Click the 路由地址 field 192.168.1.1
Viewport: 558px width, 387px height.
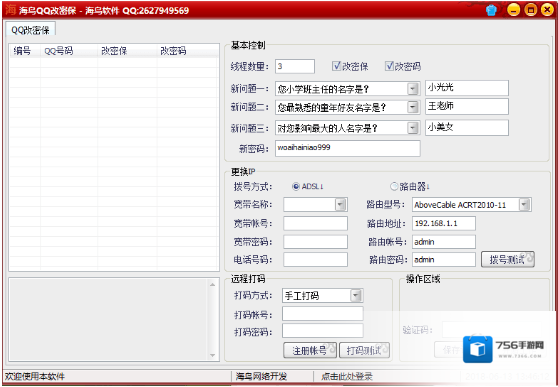[x=444, y=224]
